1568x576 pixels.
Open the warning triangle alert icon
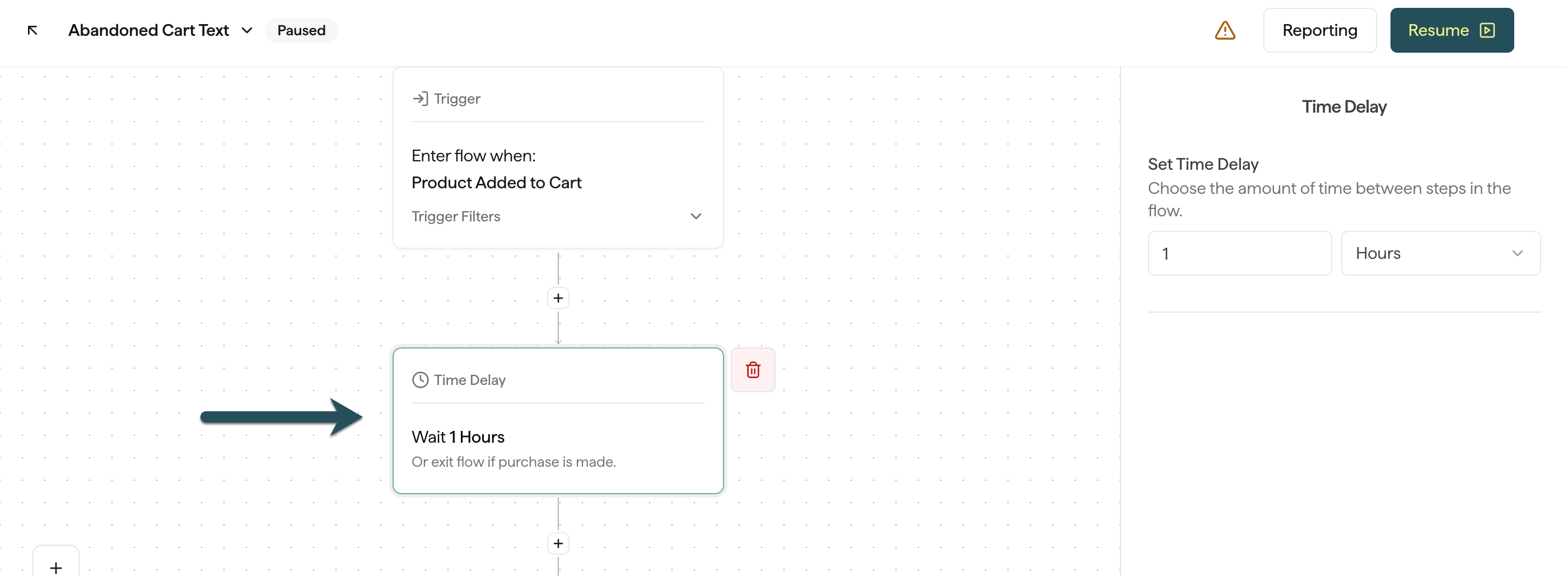(1225, 30)
